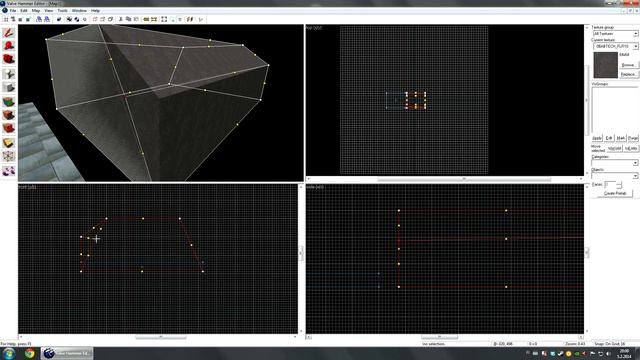The height and width of the screenshot is (360, 640).
Task: Select the Clipping tool
Action: (9, 143)
